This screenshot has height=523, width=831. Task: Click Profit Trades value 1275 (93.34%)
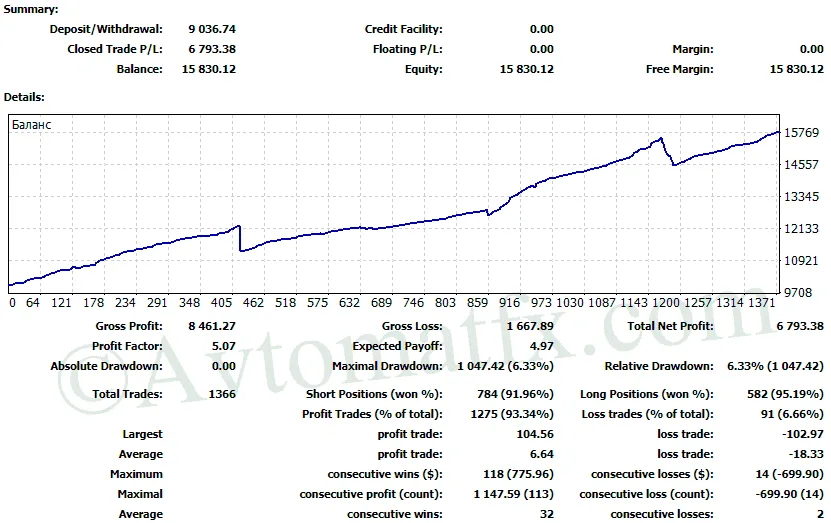coord(512,415)
